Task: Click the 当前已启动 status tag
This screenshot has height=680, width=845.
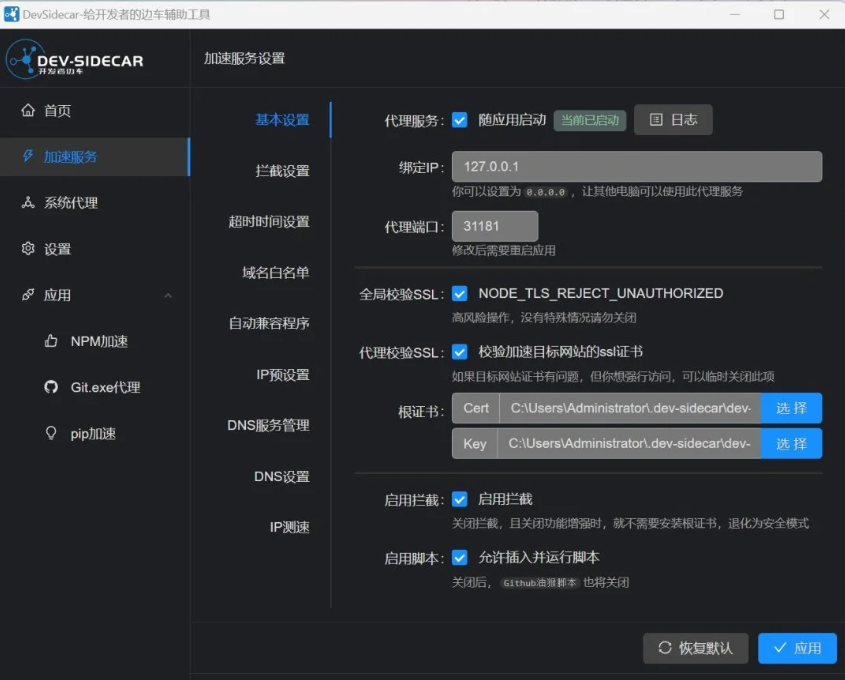Action: [x=590, y=120]
